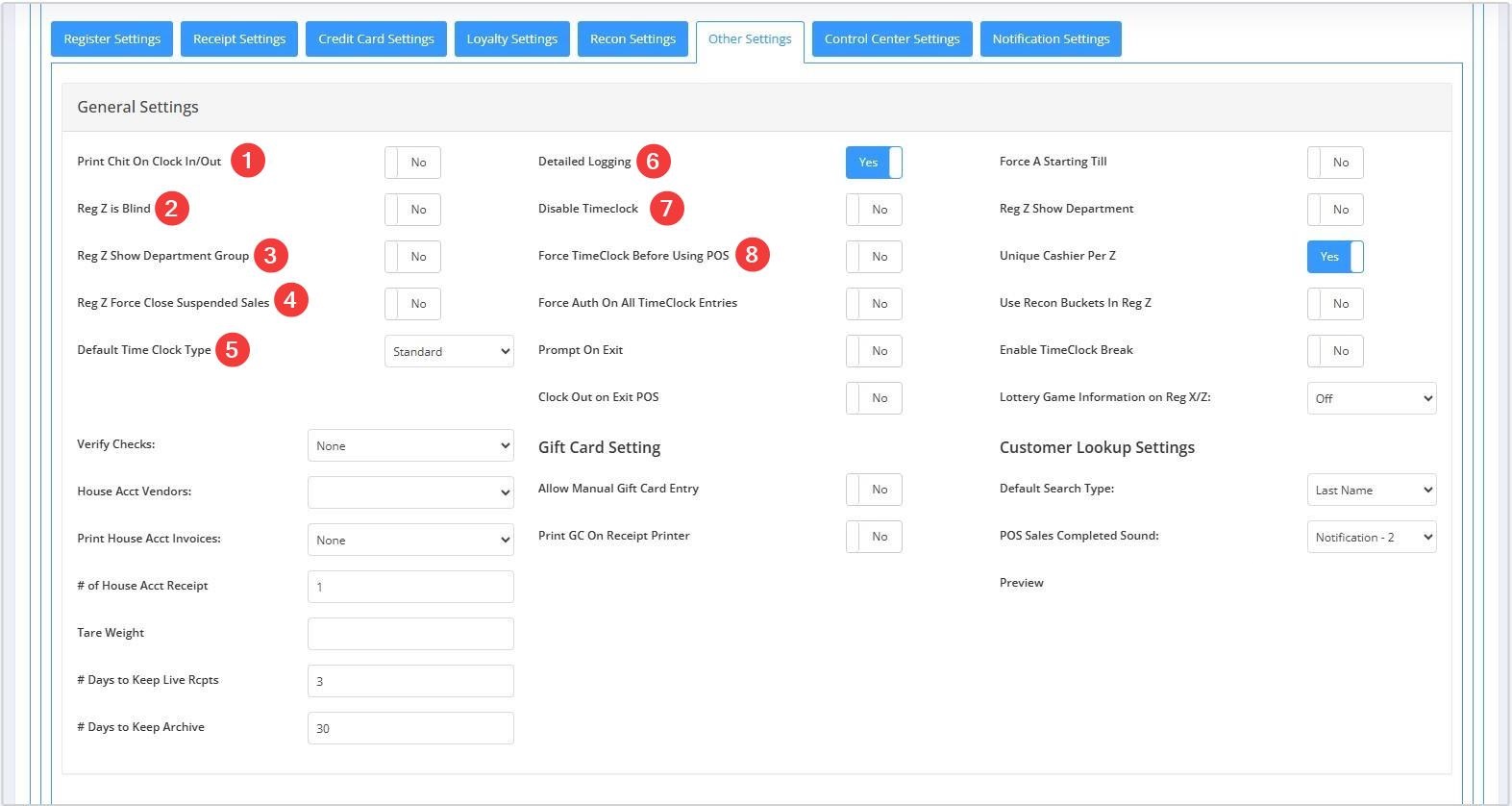Viewport: 1512px width, 806px height.
Task: Click red marker 5 by Default Time Clock Type
Action: (x=232, y=349)
